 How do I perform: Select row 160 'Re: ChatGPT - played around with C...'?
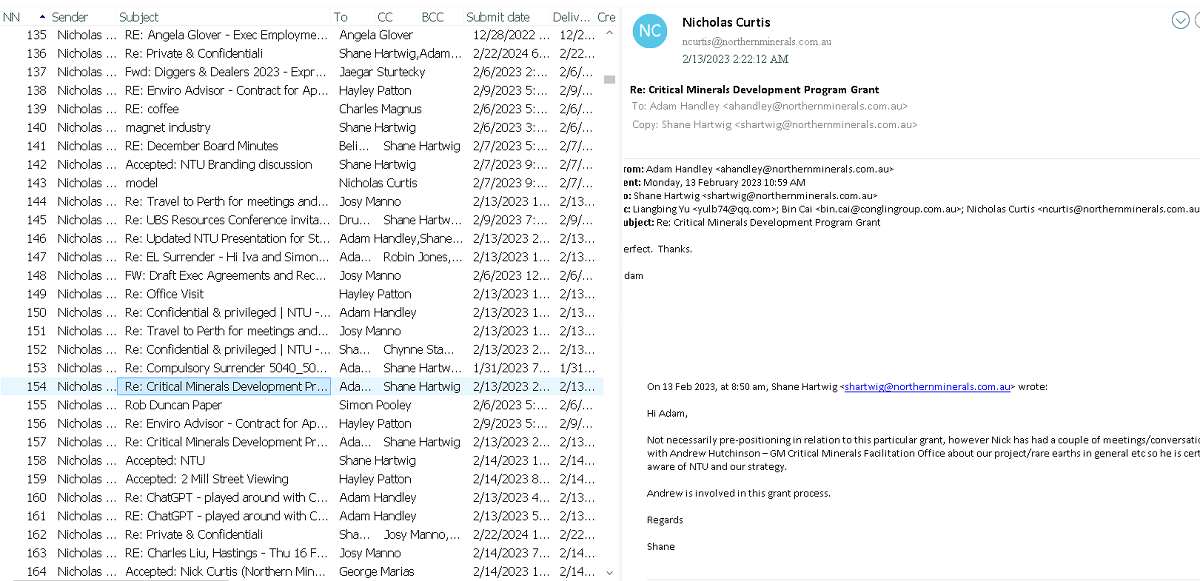[301, 497]
